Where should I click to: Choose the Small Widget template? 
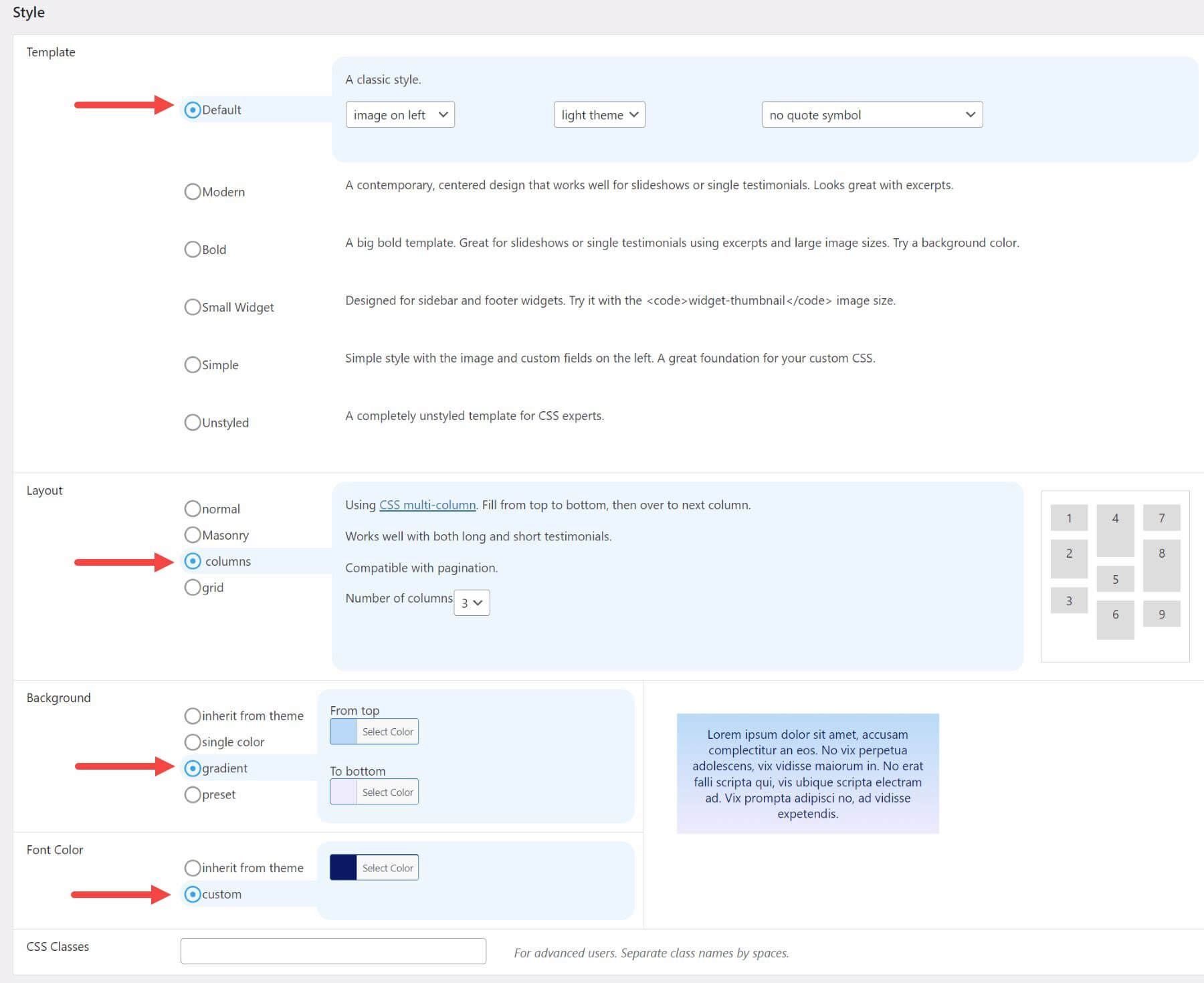coord(193,307)
